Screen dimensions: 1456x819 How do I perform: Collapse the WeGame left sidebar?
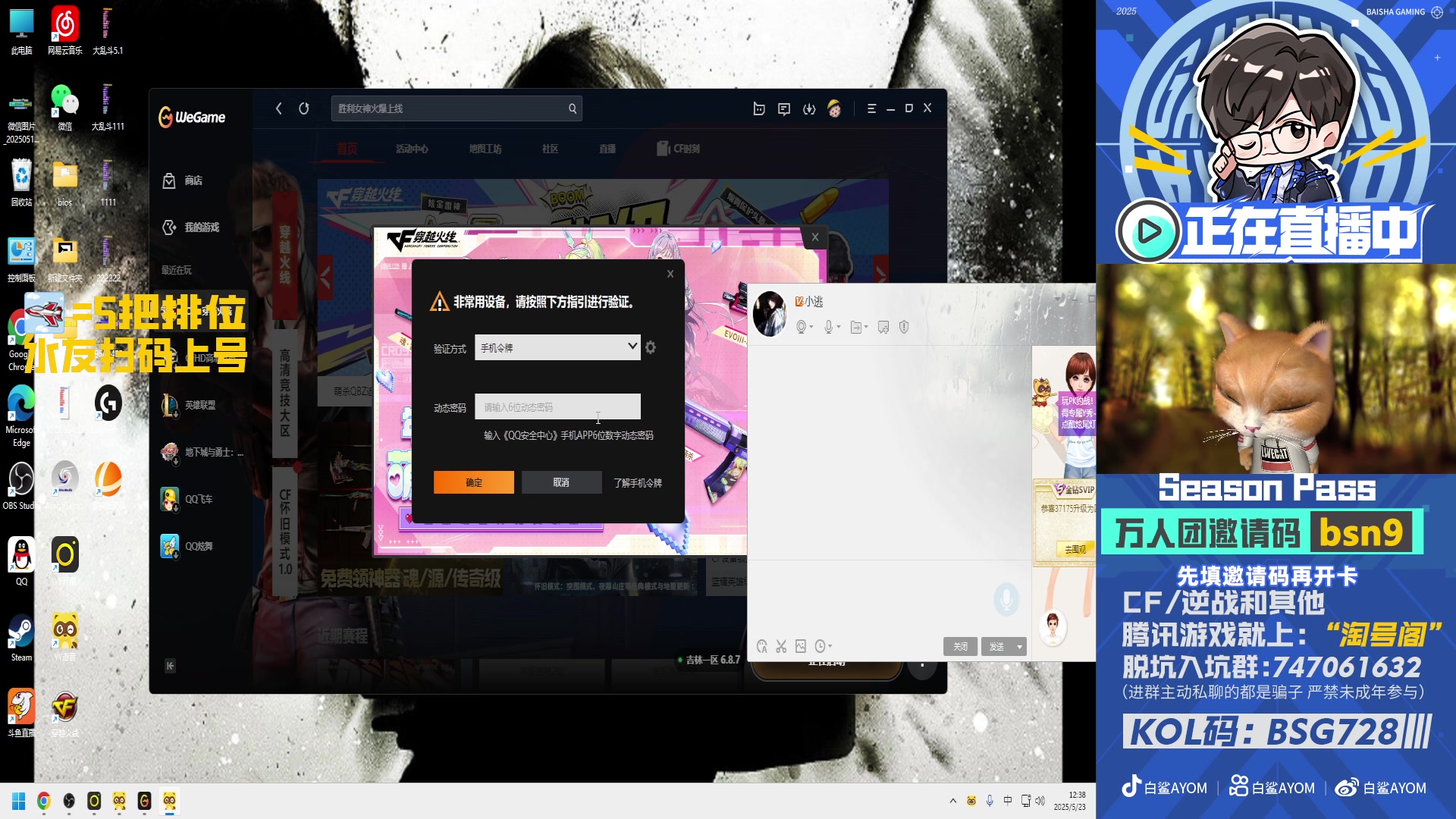tap(170, 666)
